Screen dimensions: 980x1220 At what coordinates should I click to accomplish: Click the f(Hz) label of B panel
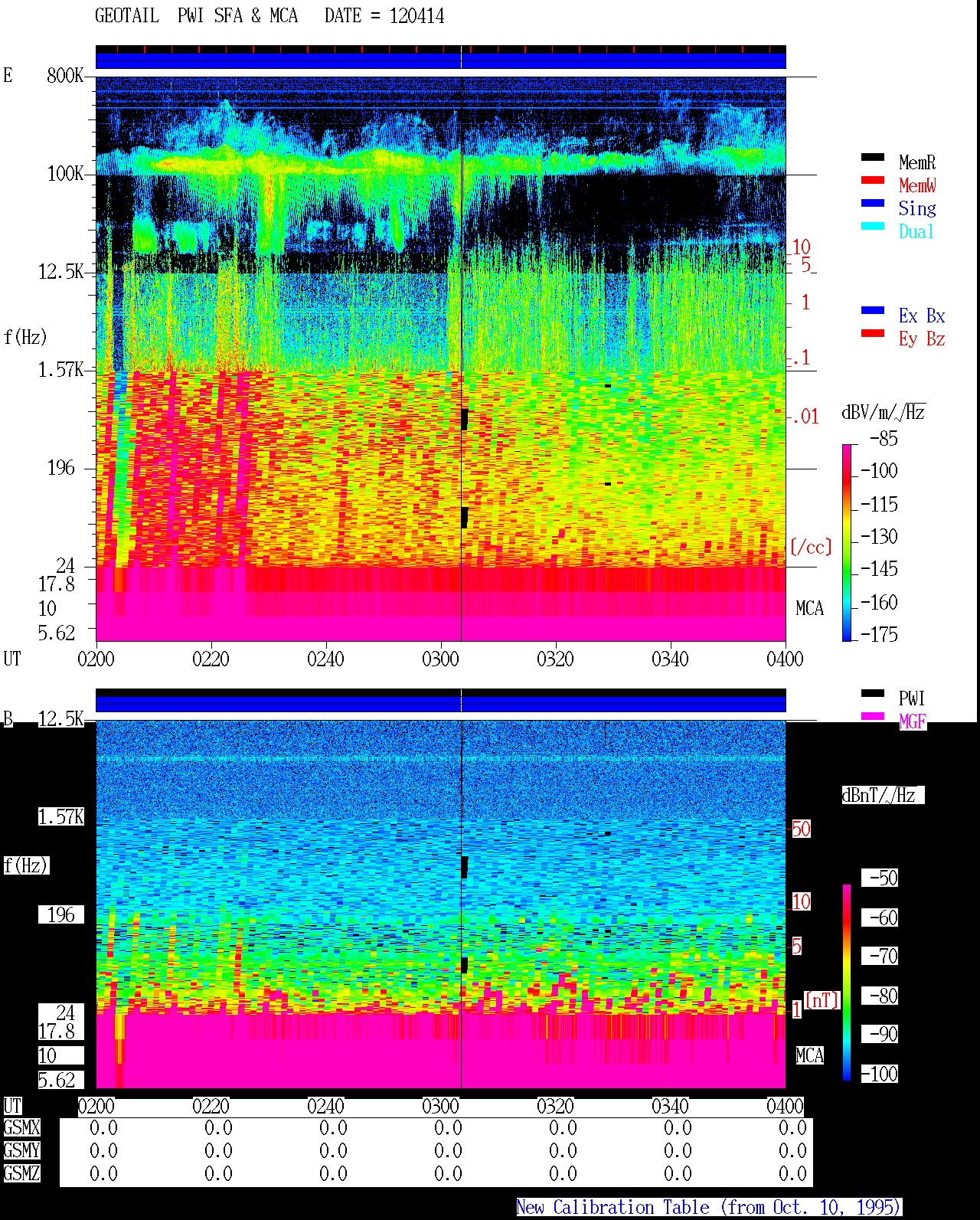pyautogui.click(x=25, y=865)
